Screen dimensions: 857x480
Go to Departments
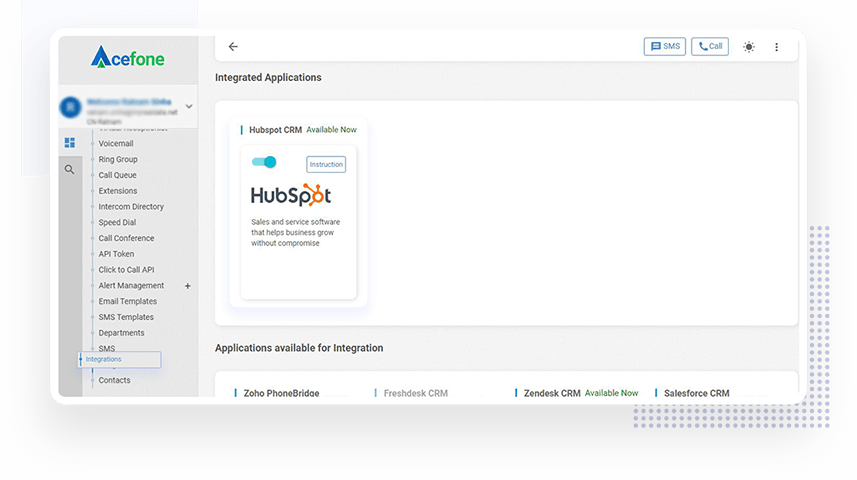121,333
